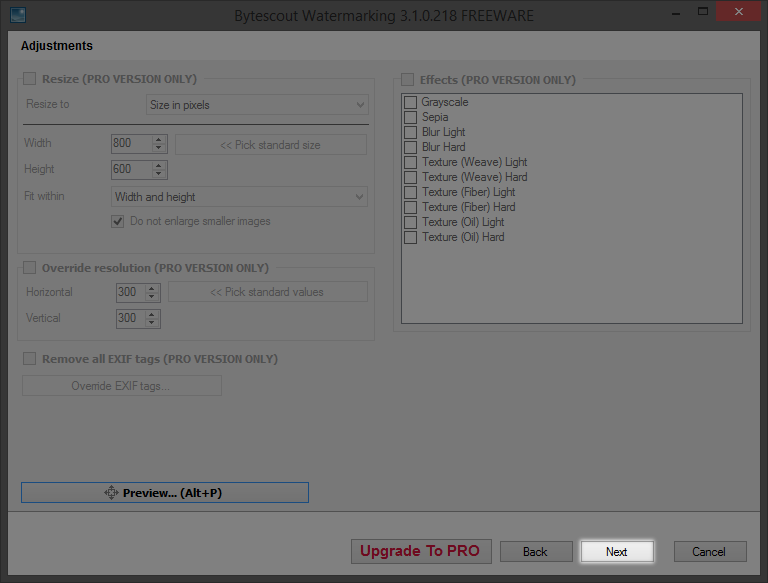
Task: Go Back to previous step
Action: [535, 552]
